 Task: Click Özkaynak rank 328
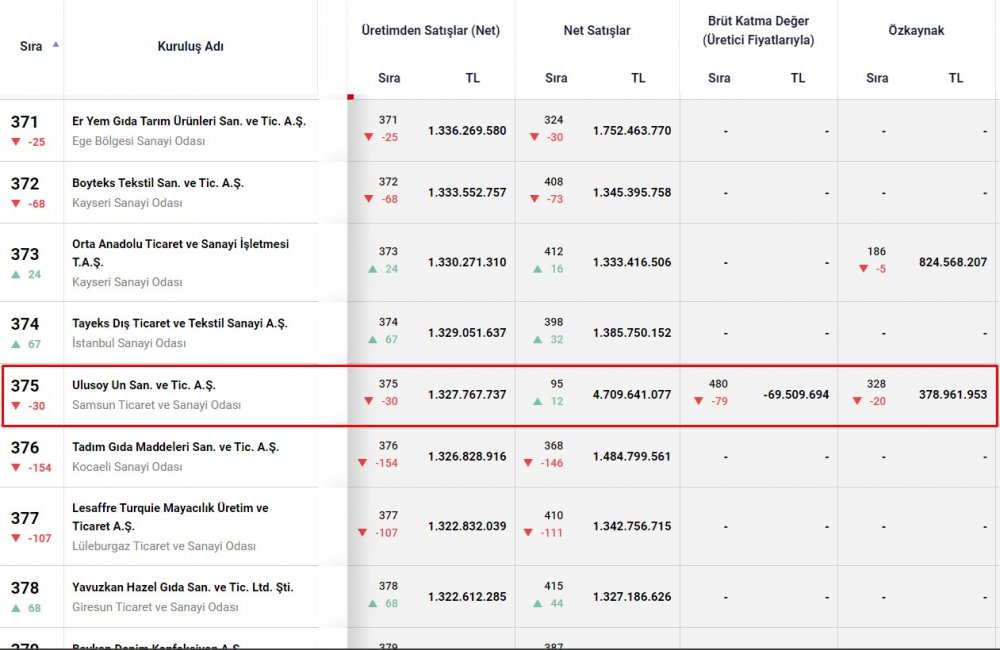[x=876, y=383]
